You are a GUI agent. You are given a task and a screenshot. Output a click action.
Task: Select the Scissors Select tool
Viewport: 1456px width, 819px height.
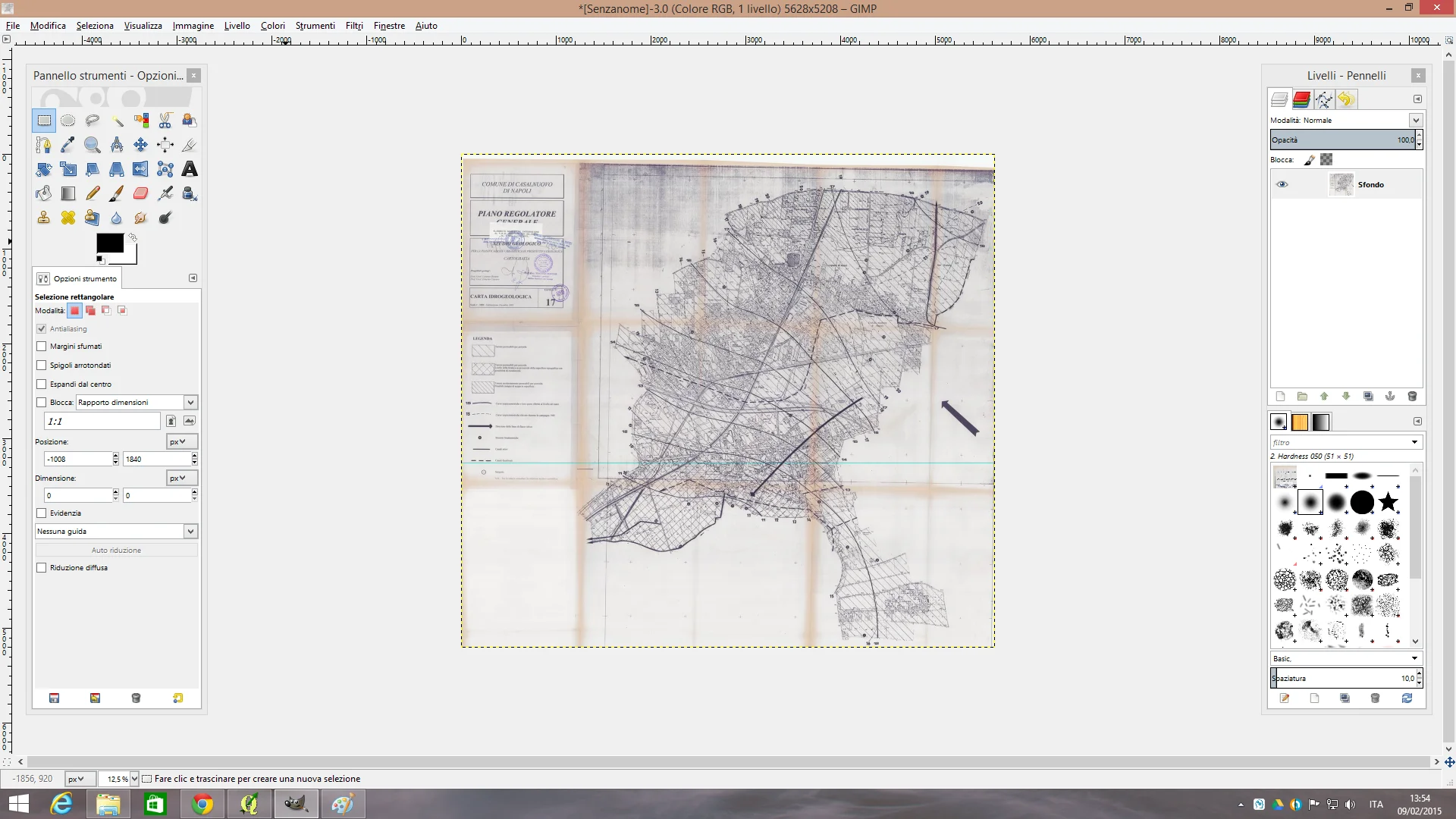pos(165,121)
